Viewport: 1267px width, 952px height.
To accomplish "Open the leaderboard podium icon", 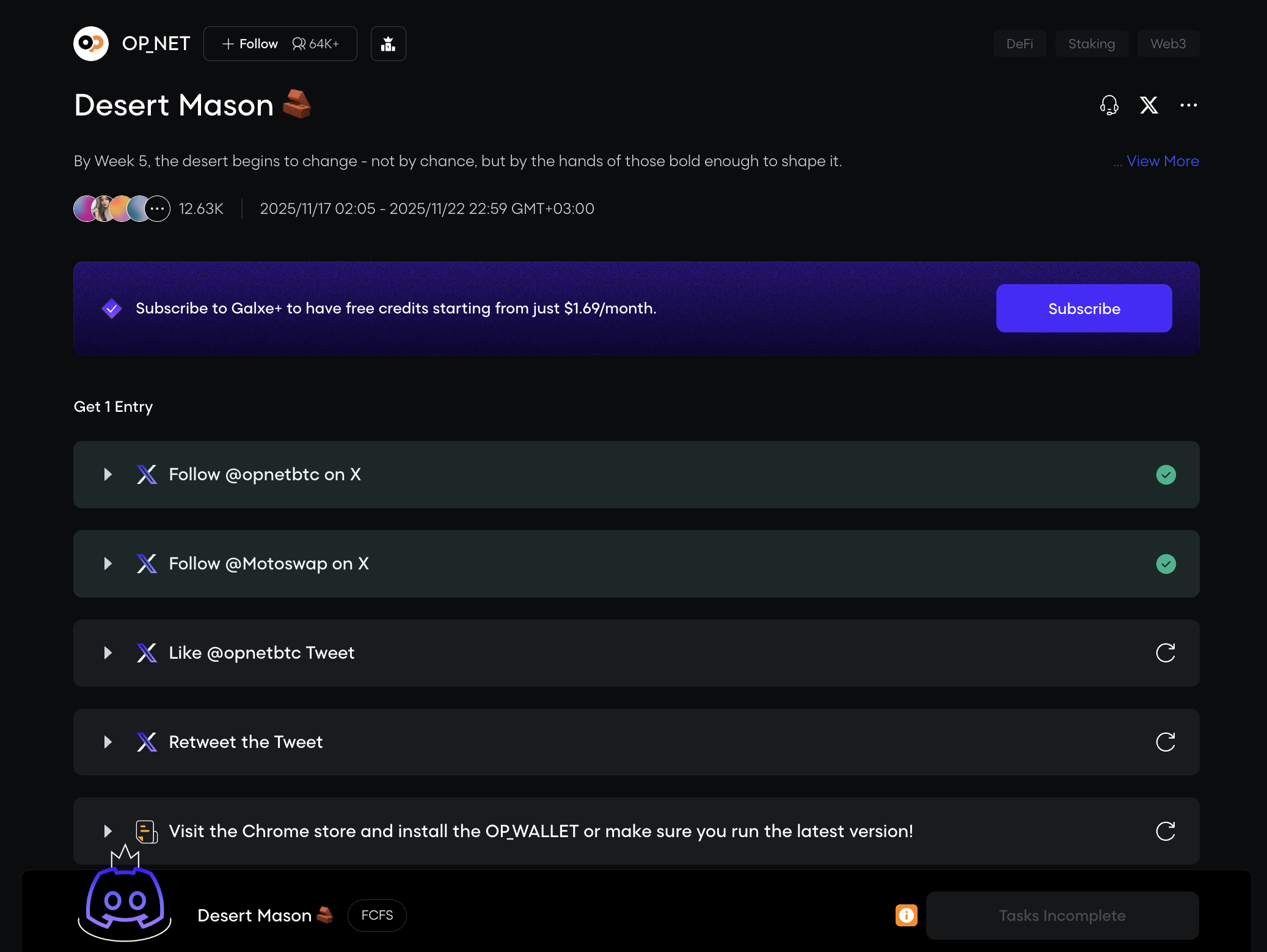I will click(x=389, y=44).
